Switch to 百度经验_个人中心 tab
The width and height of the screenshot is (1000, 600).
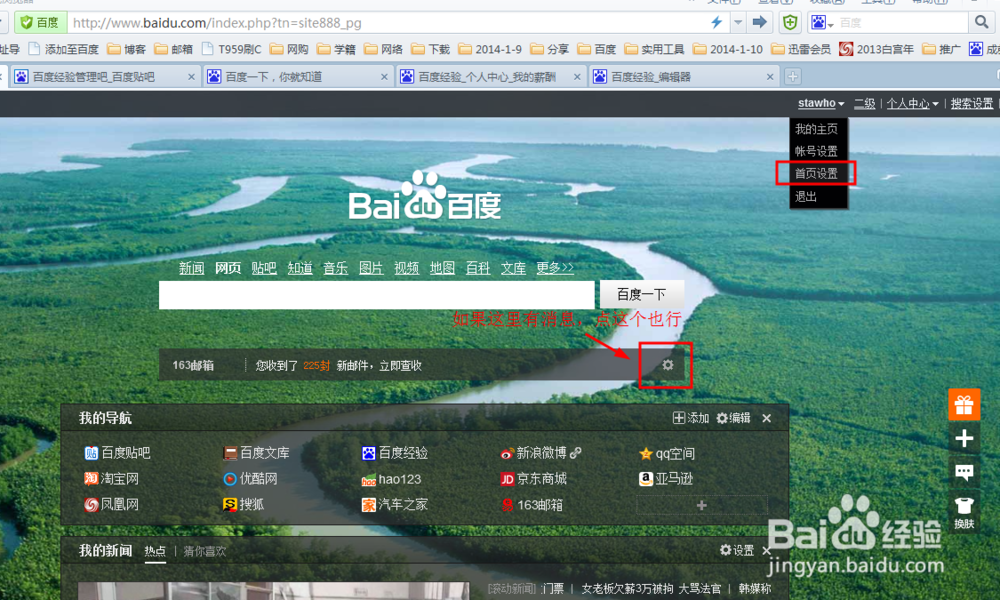point(490,77)
